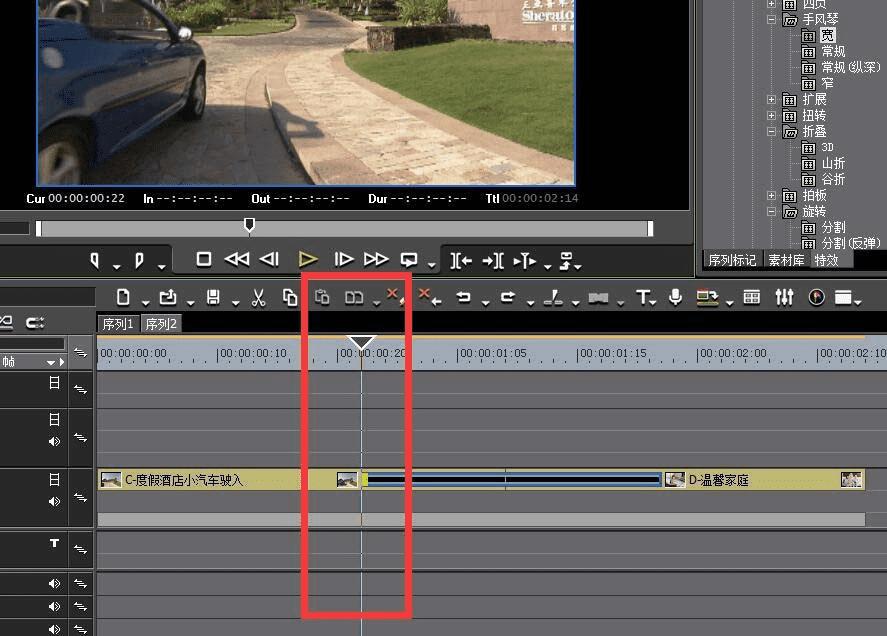Select the 山折 effect item
Viewport: 887px width, 636px height.
pos(833,164)
